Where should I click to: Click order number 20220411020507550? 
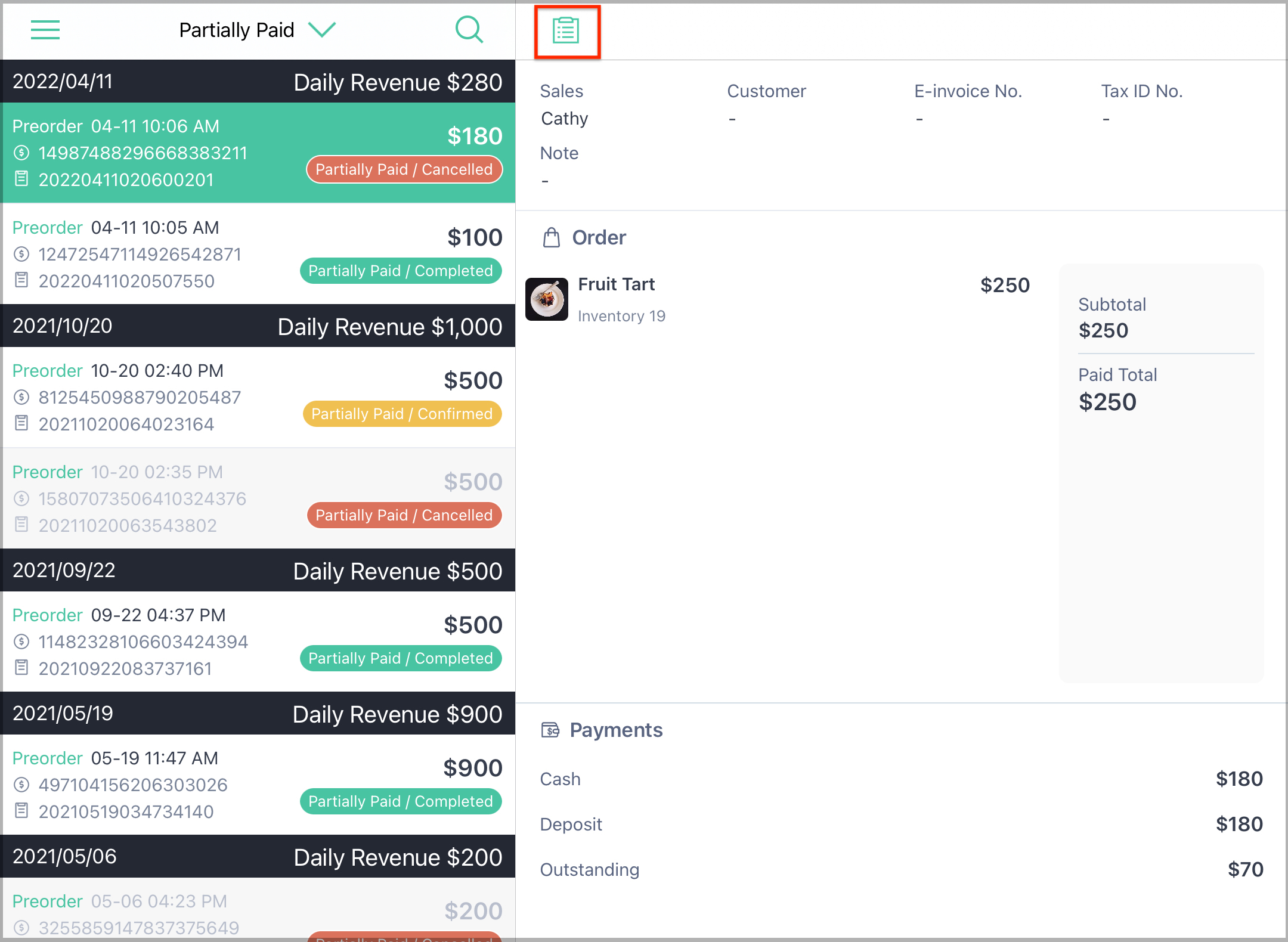[x=126, y=281]
